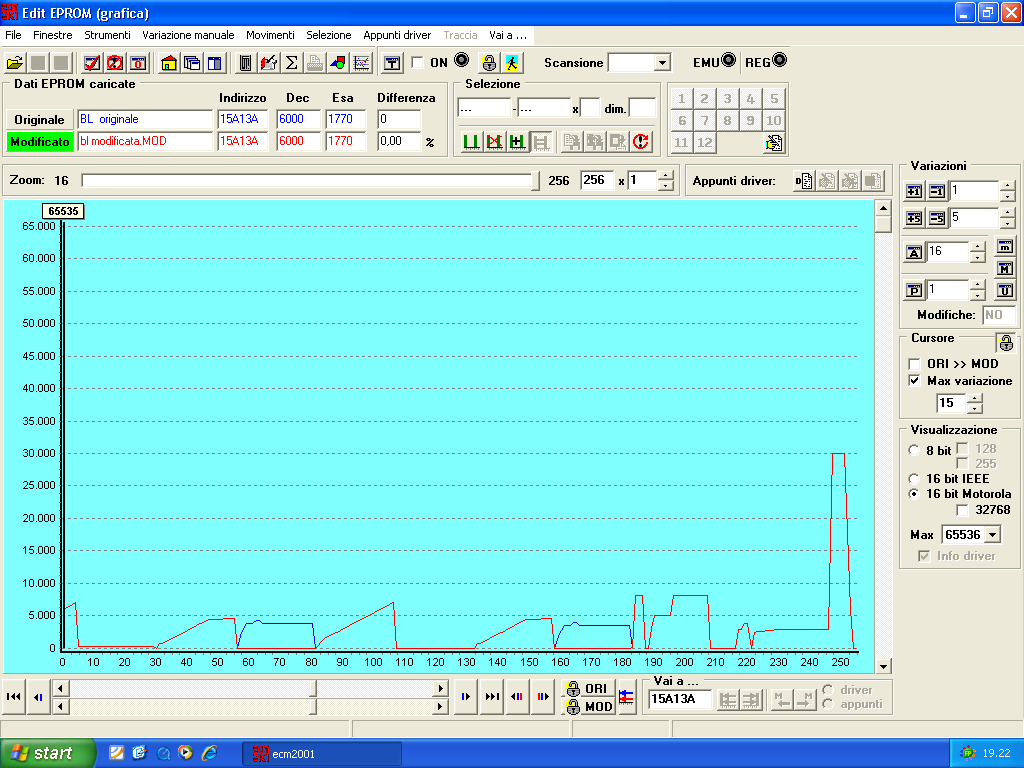The width and height of the screenshot is (1024, 768).
Task: Click the running man icon
Action: coord(512,63)
